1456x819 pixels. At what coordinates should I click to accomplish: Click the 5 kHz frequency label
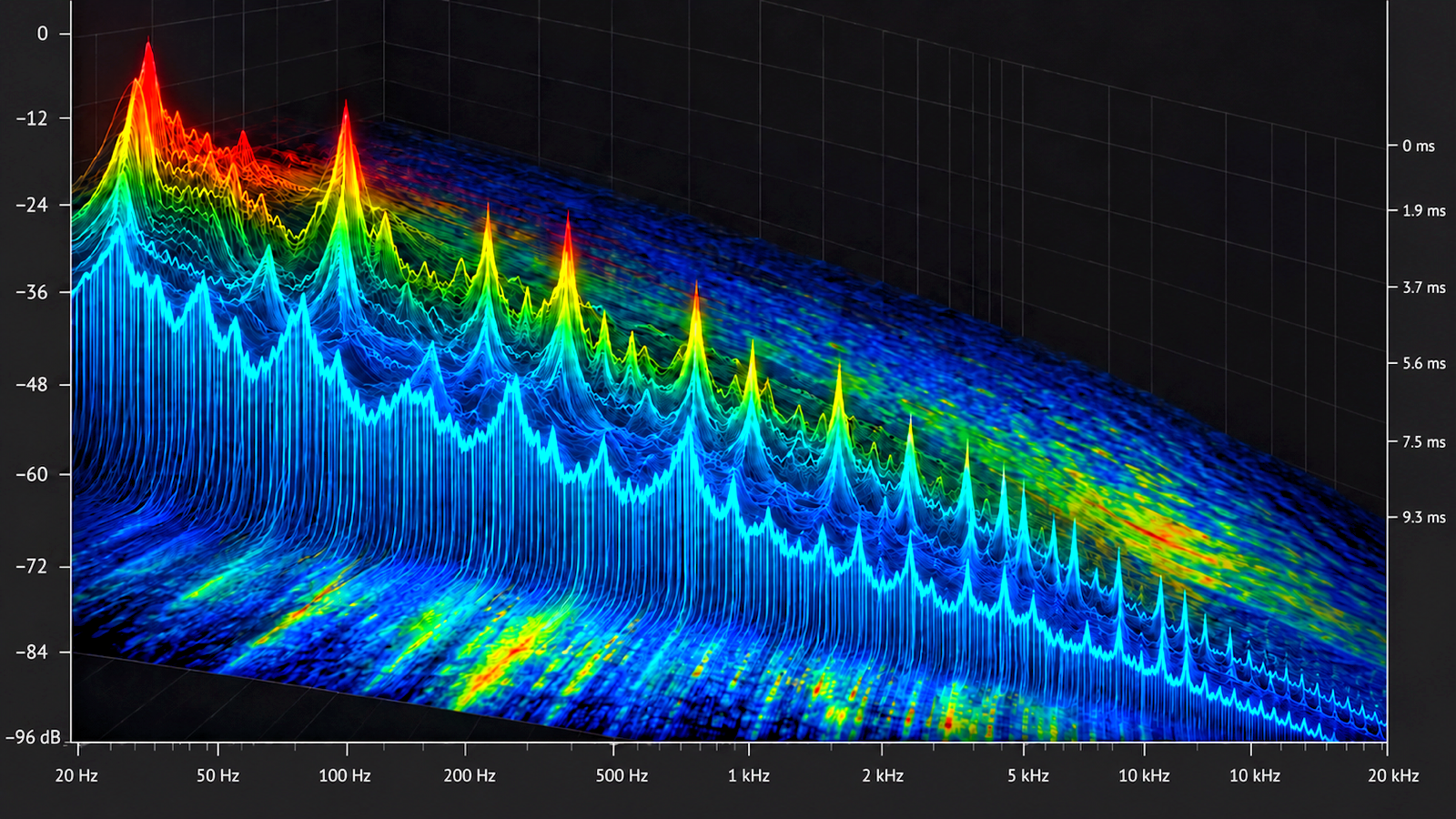(x=1028, y=775)
